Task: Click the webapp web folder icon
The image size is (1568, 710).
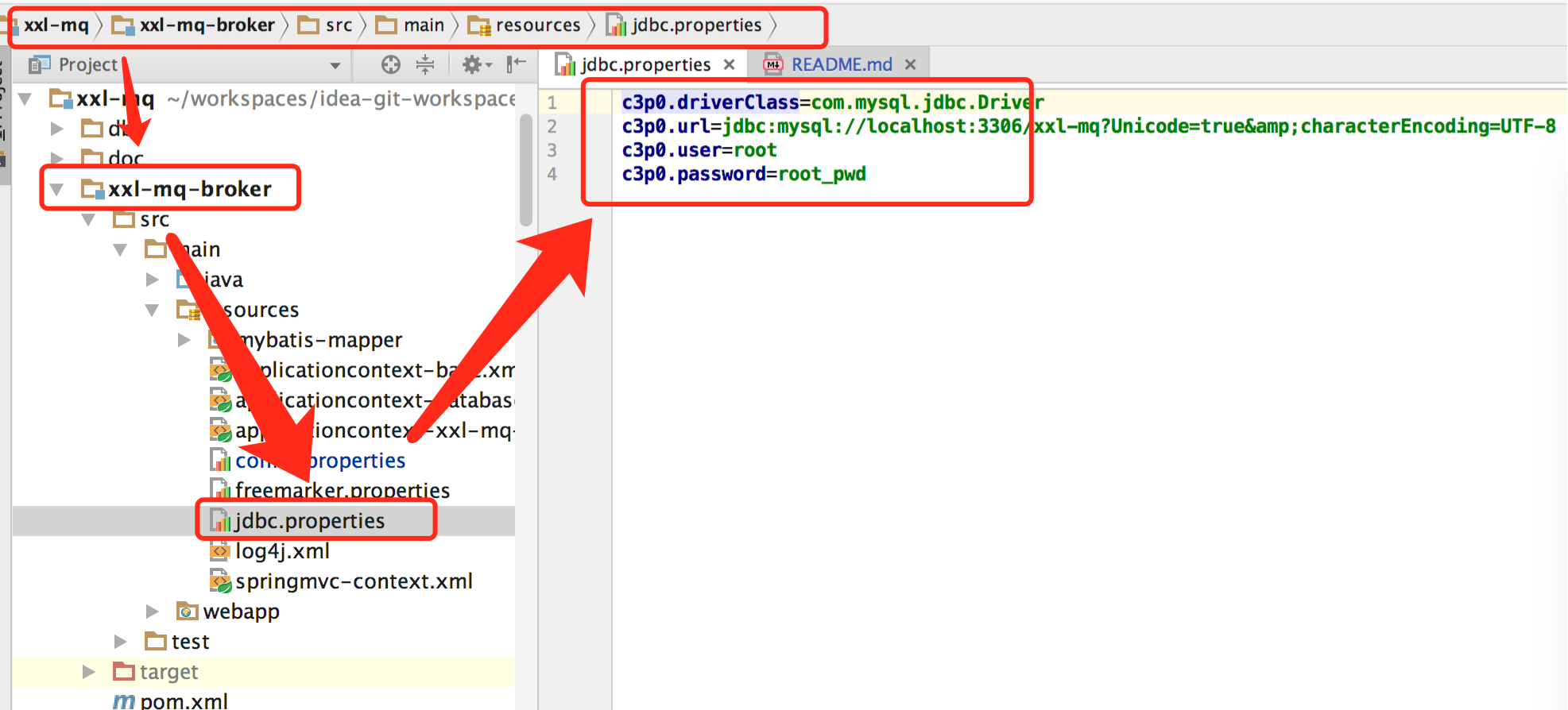Action: click(x=188, y=611)
